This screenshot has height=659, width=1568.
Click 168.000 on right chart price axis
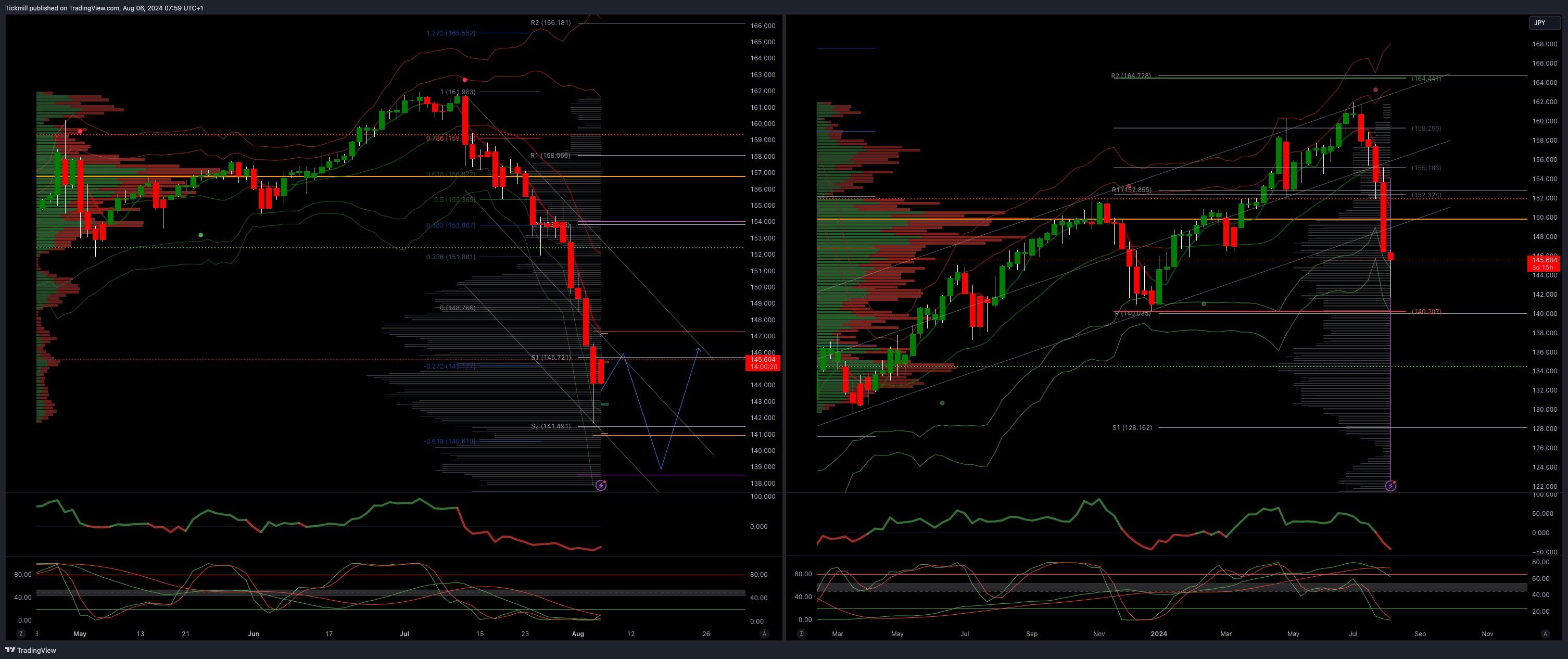click(x=1544, y=44)
